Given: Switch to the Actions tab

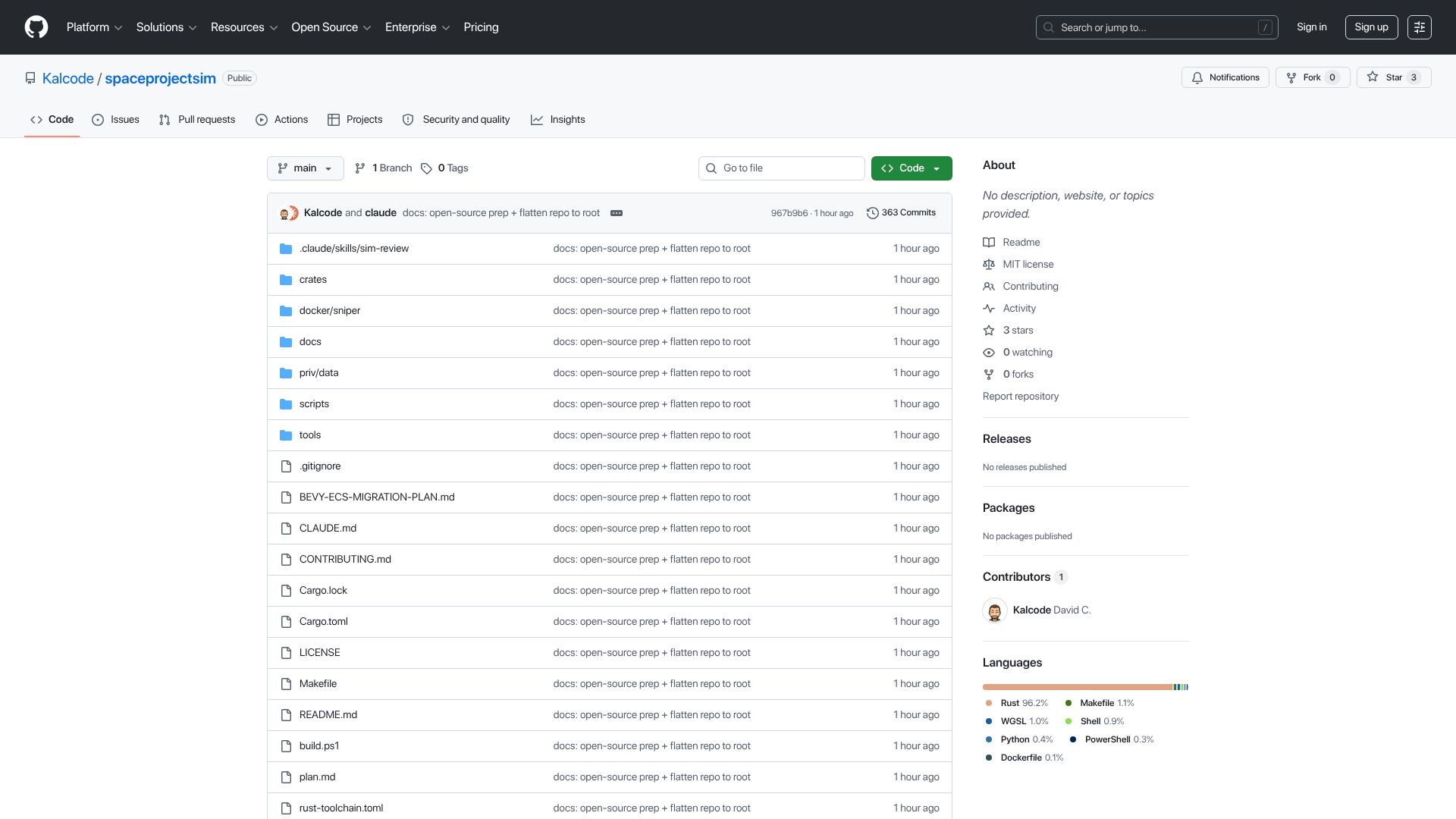Looking at the screenshot, I should click(282, 120).
